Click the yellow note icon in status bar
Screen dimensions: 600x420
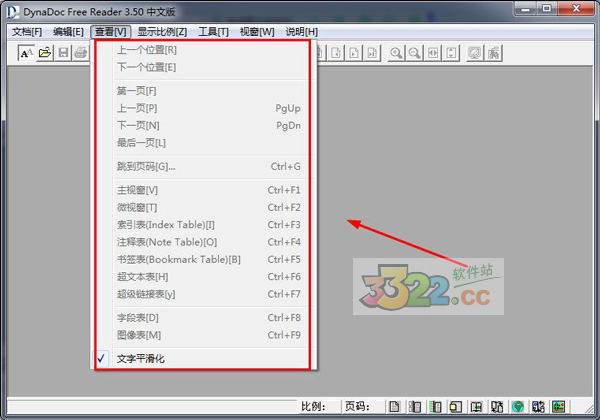coord(456,407)
